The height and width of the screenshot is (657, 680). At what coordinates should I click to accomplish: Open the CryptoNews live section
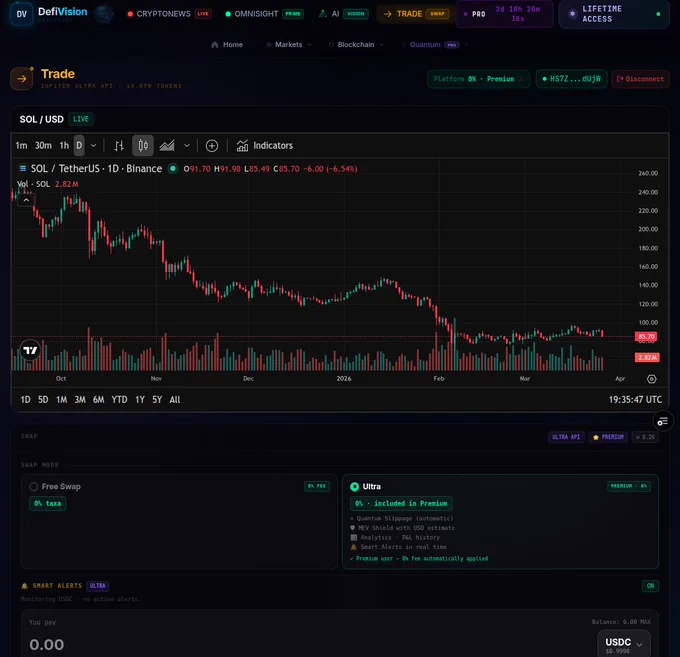(169, 14)
